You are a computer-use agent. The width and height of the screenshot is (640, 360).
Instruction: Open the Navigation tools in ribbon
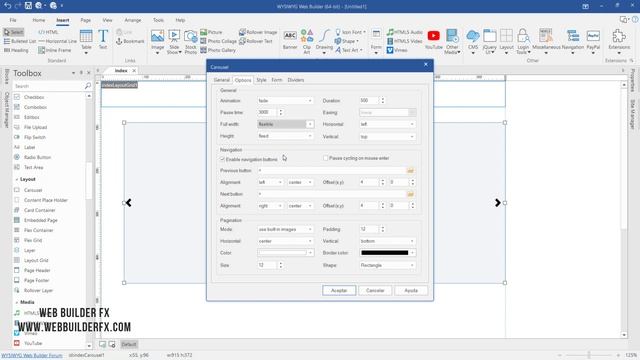(x=573, y=41)
